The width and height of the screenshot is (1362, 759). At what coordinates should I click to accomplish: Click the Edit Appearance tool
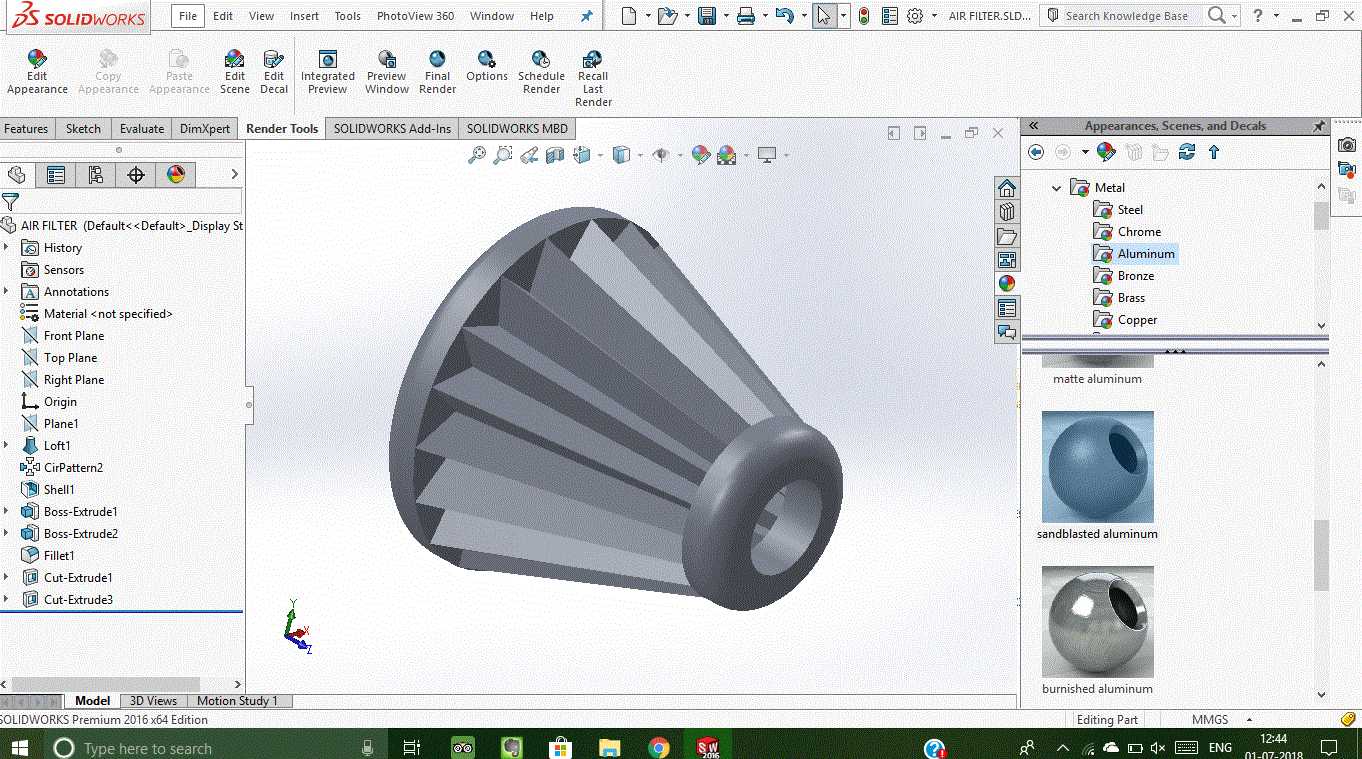click(x=37, y=72)
